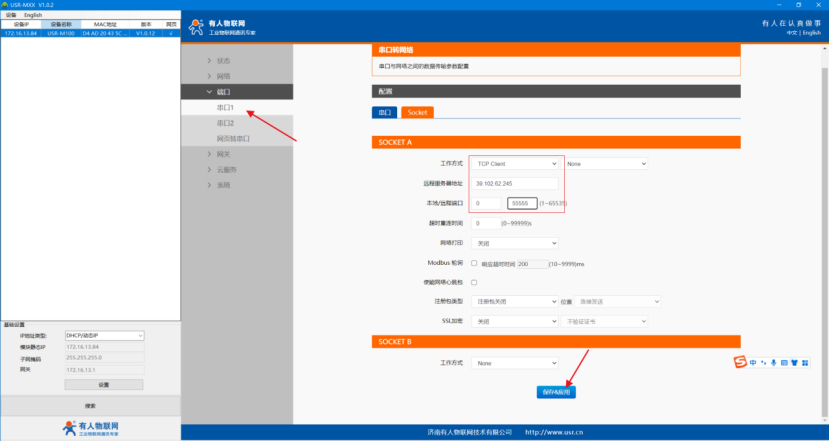This screenshot has width=829, height=442.
Task: Click the Sogou input method S icon
Action: [x=740, y=361]
